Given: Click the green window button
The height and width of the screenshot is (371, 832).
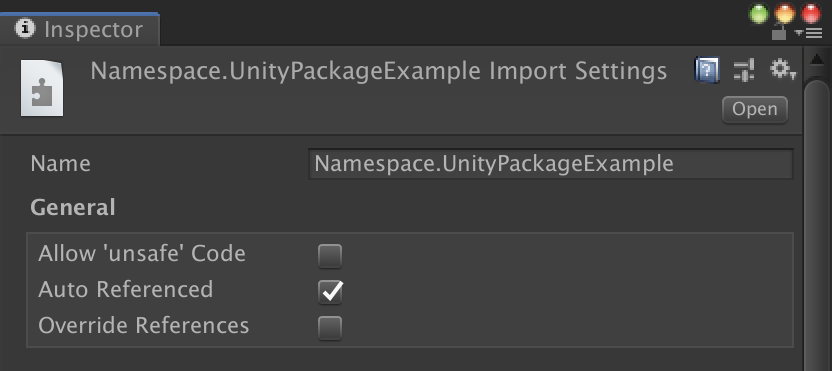Looking at the screenshot, I should pos(759,14).
